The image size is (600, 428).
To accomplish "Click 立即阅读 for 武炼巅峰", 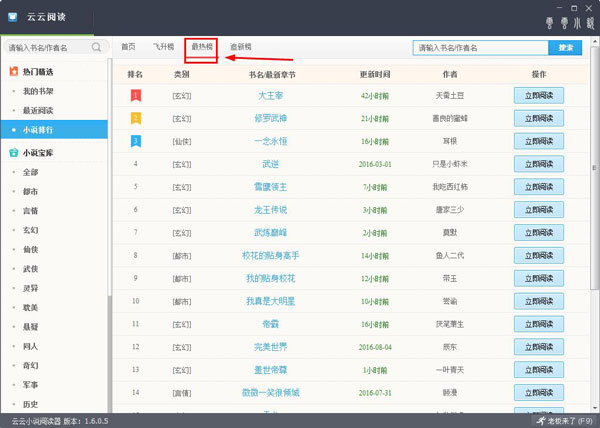I will pyautogui.click(x=539, y=233).
